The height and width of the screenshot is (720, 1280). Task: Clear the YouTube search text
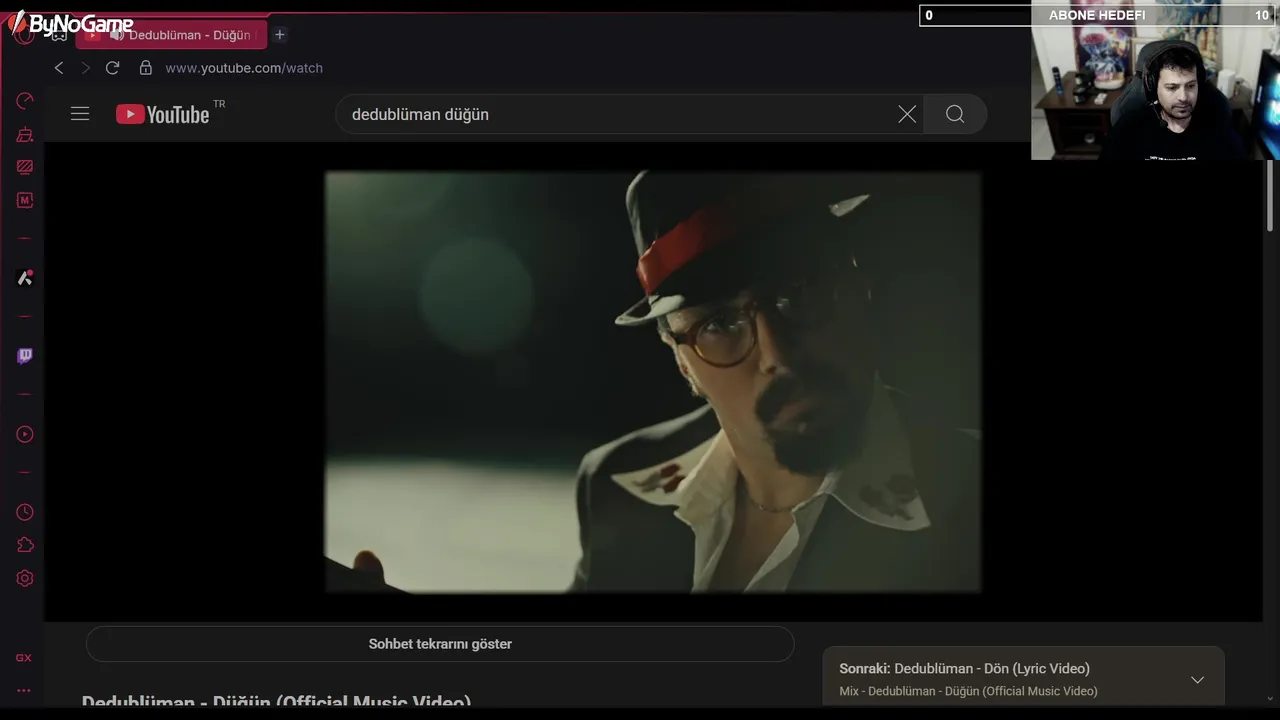click(907, 114)
